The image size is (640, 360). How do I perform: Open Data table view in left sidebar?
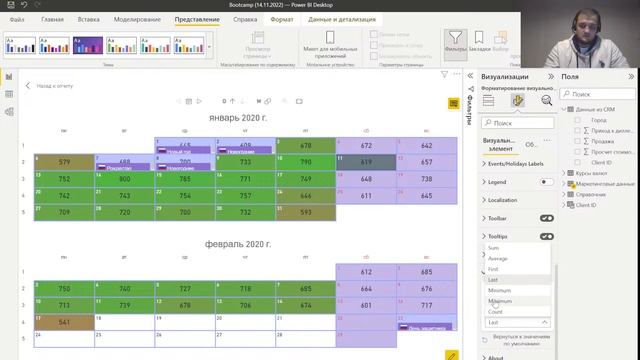click(x=9, y=94)
